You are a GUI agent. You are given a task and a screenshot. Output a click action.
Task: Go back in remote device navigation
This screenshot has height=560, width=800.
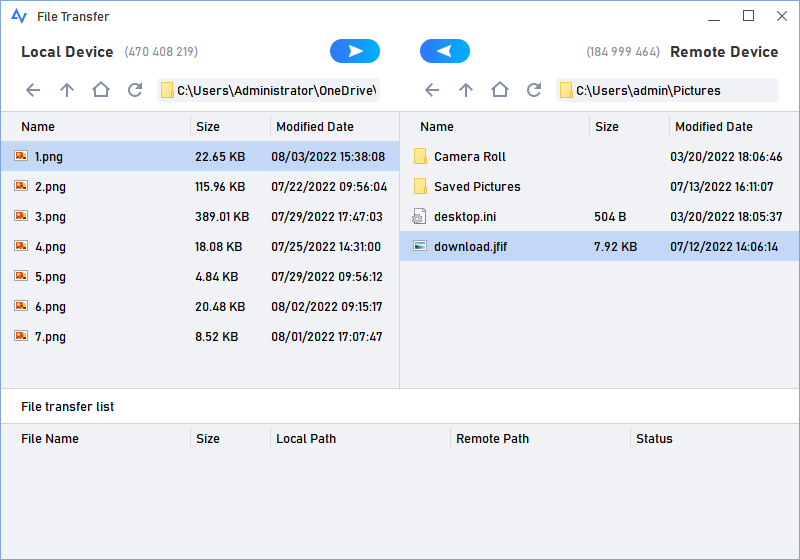click(x=432, y=90)
